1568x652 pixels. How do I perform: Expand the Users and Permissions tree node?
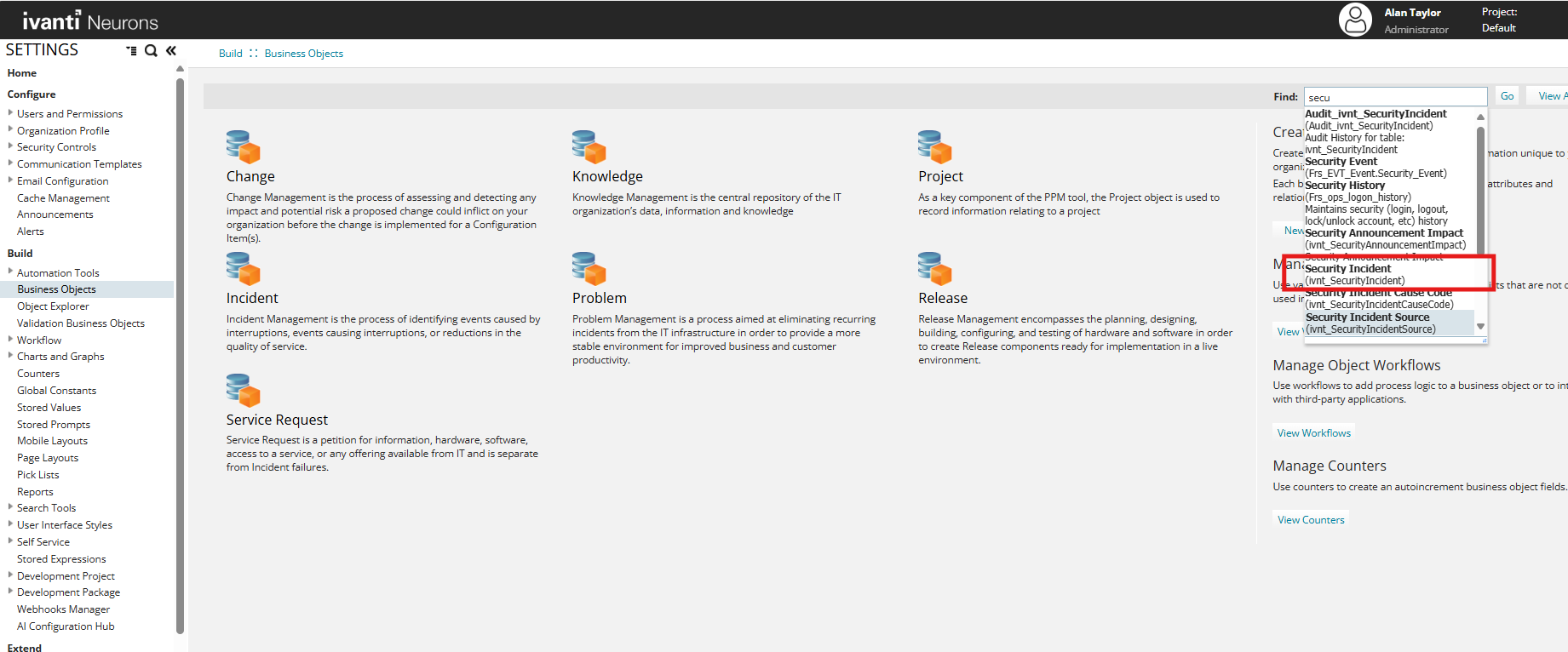click(10, 113)
